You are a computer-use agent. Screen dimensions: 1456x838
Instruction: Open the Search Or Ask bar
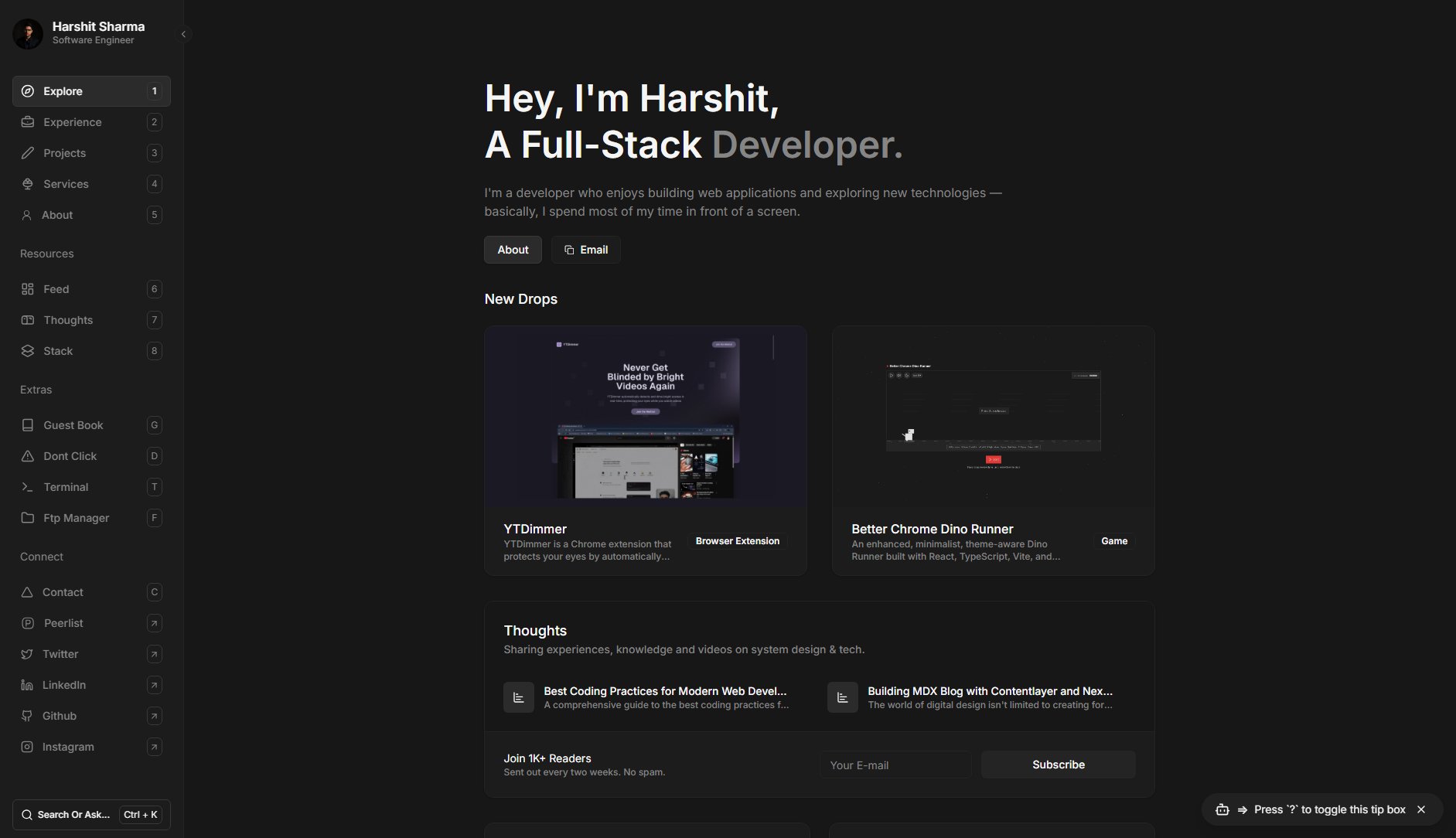point(73,815)
